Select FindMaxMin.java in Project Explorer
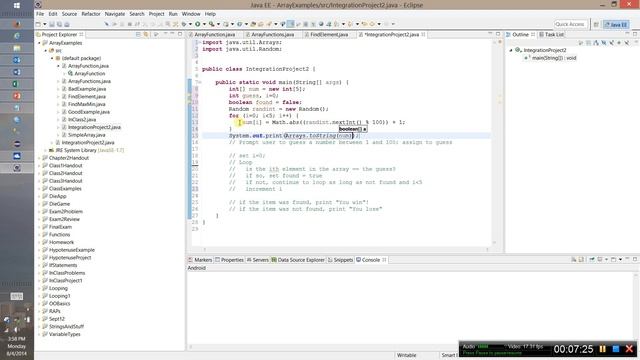 (87, 104)
